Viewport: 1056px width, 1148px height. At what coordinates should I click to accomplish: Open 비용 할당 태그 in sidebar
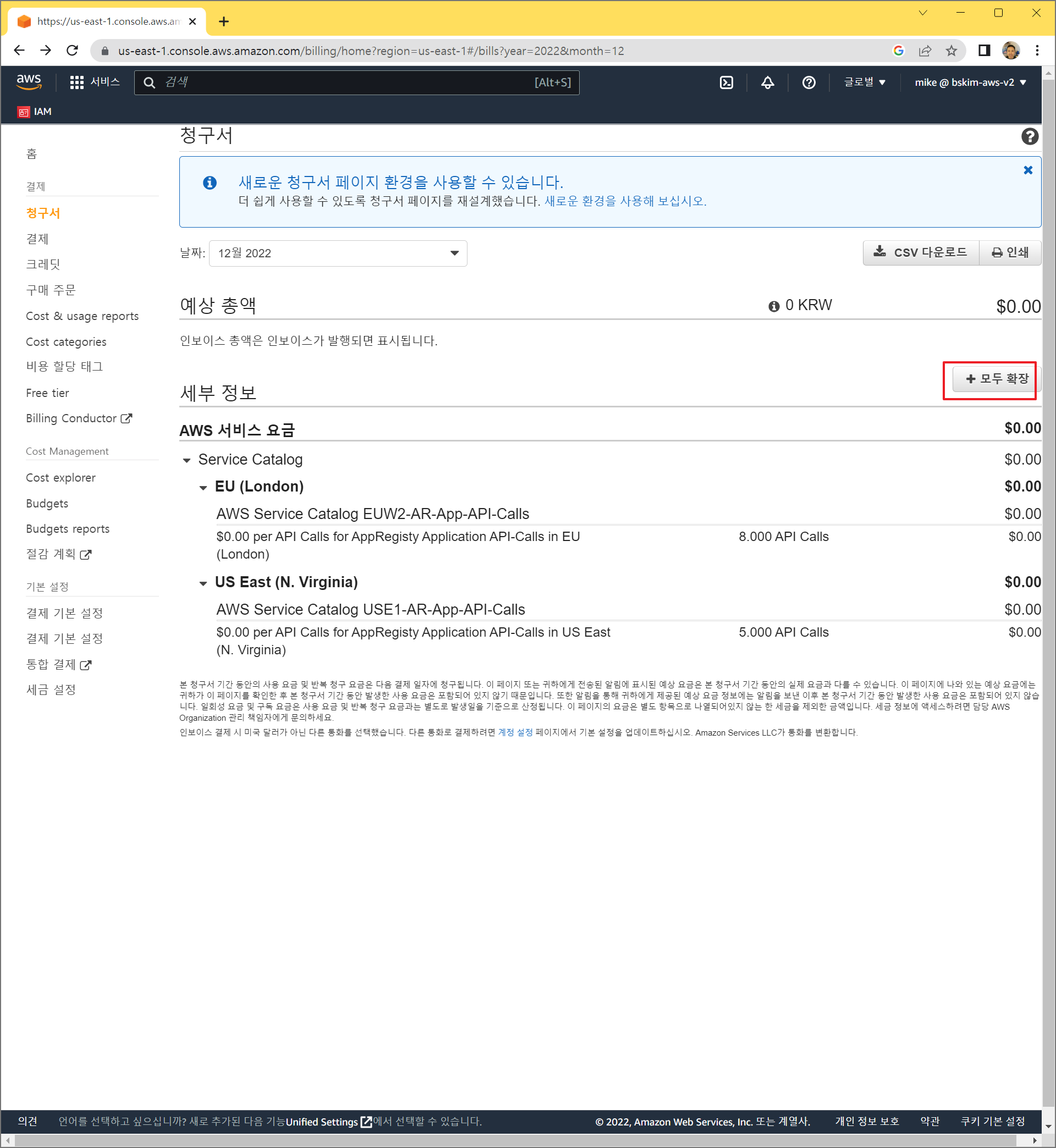(x=64, y=367)
